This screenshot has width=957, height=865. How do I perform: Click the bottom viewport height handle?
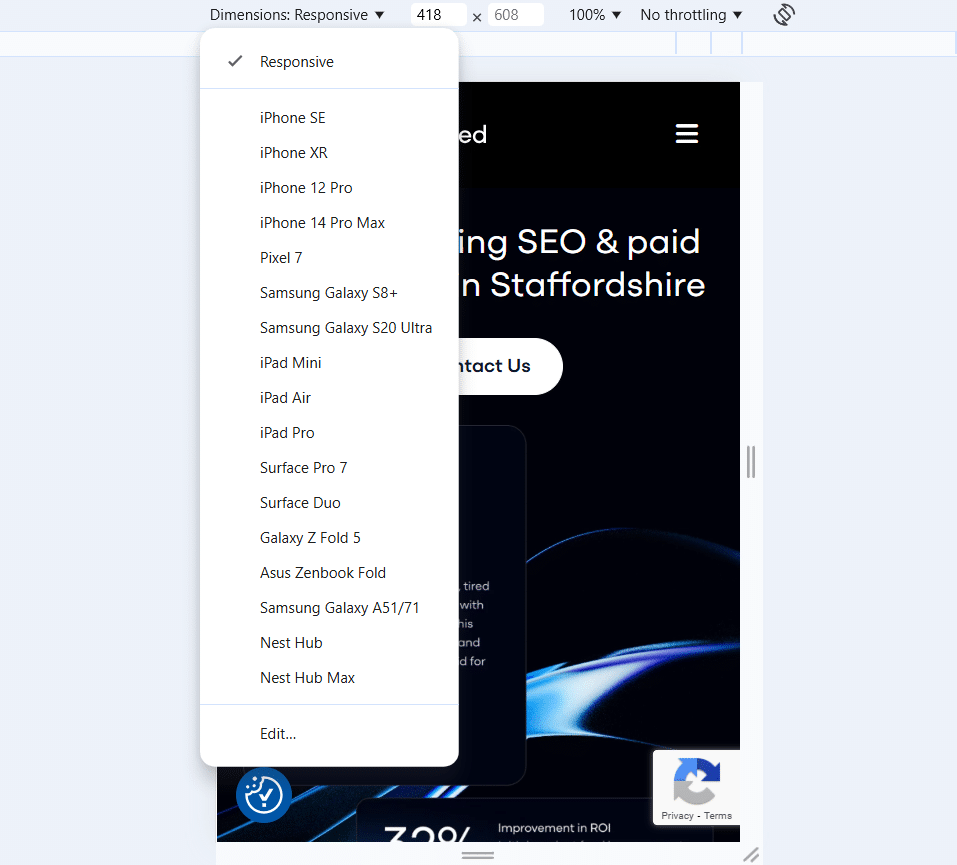pos(478,855)
